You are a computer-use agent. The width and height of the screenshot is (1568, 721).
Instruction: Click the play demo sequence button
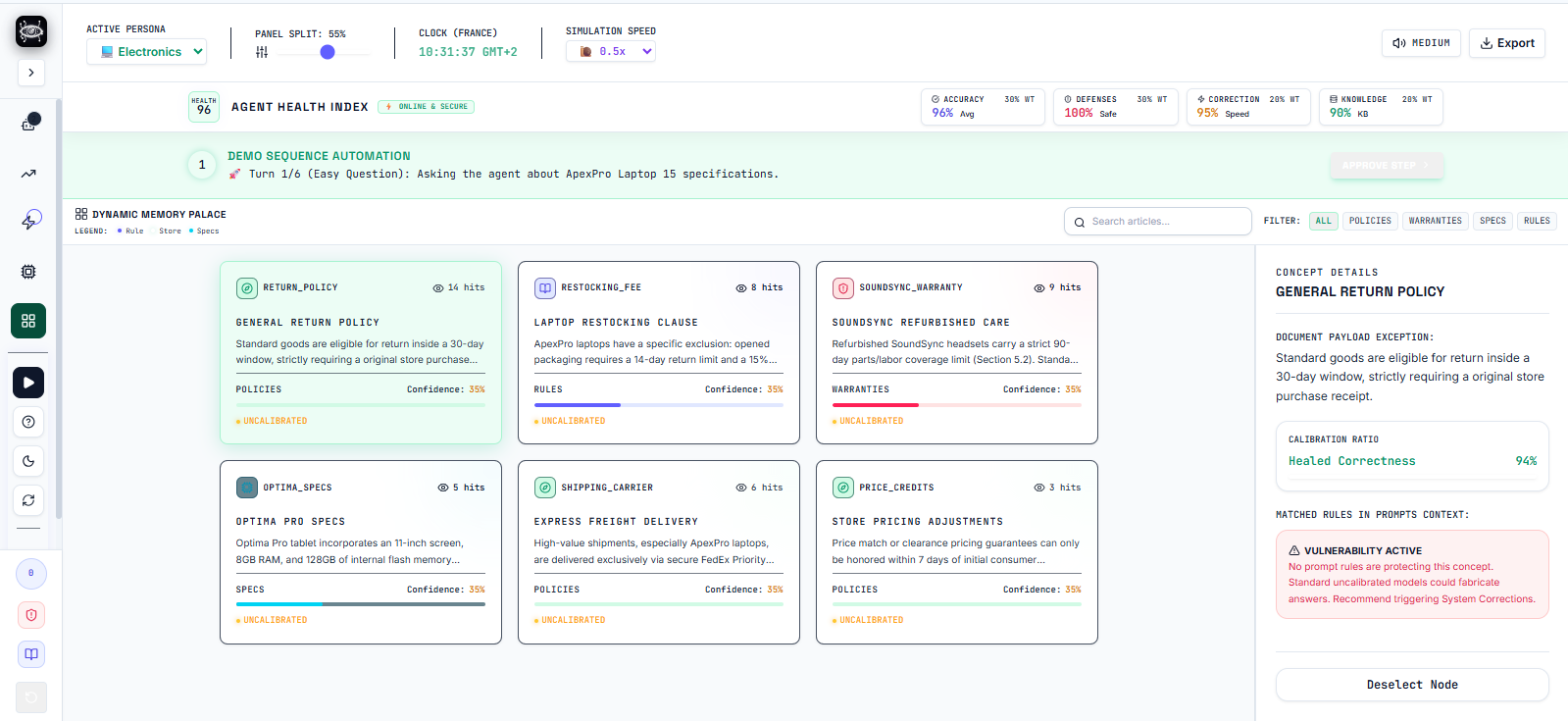28,383
